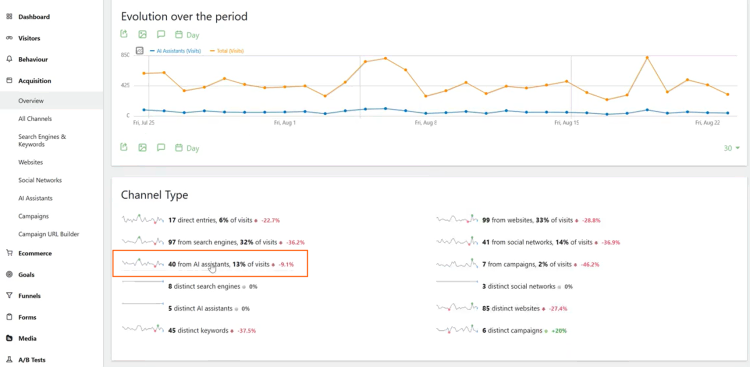Click the 97 from search engines sparkline
This screenshot has width=750, height=367.
[143, 241]
